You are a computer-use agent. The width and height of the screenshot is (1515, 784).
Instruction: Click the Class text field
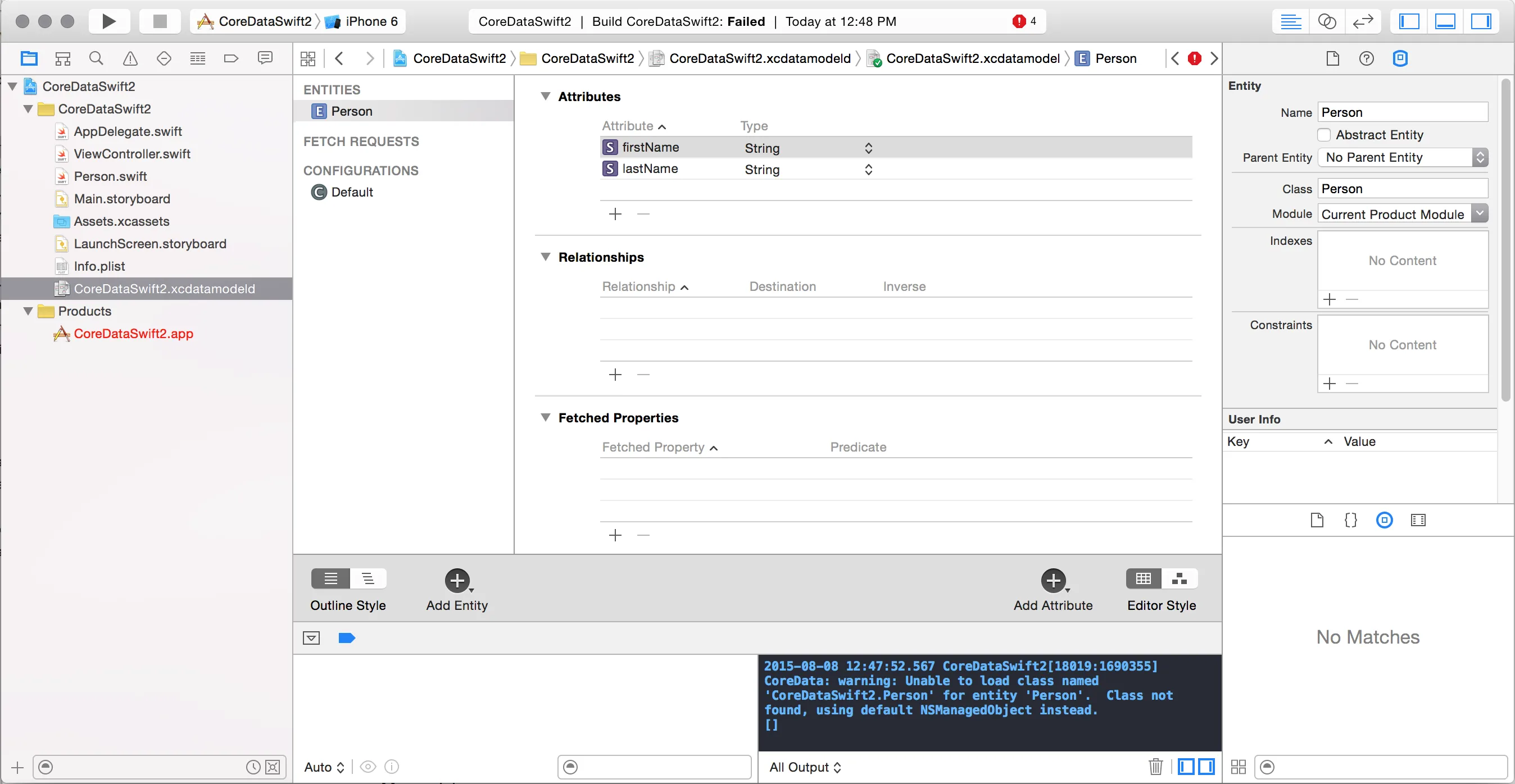point(1402,189)
